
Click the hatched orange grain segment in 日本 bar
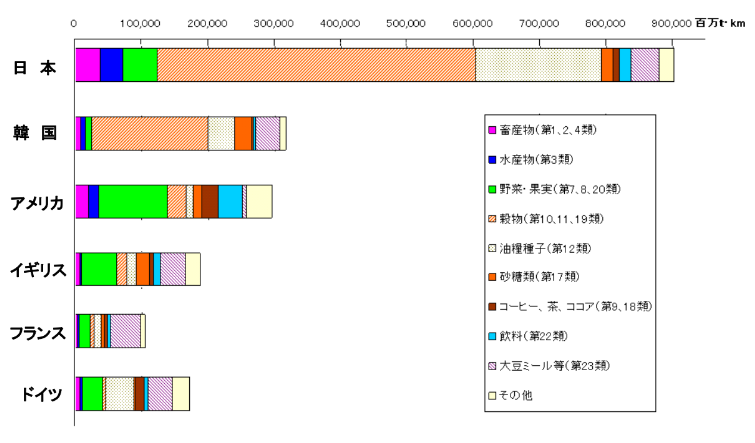pyautogui.click(x=316, y=65)
